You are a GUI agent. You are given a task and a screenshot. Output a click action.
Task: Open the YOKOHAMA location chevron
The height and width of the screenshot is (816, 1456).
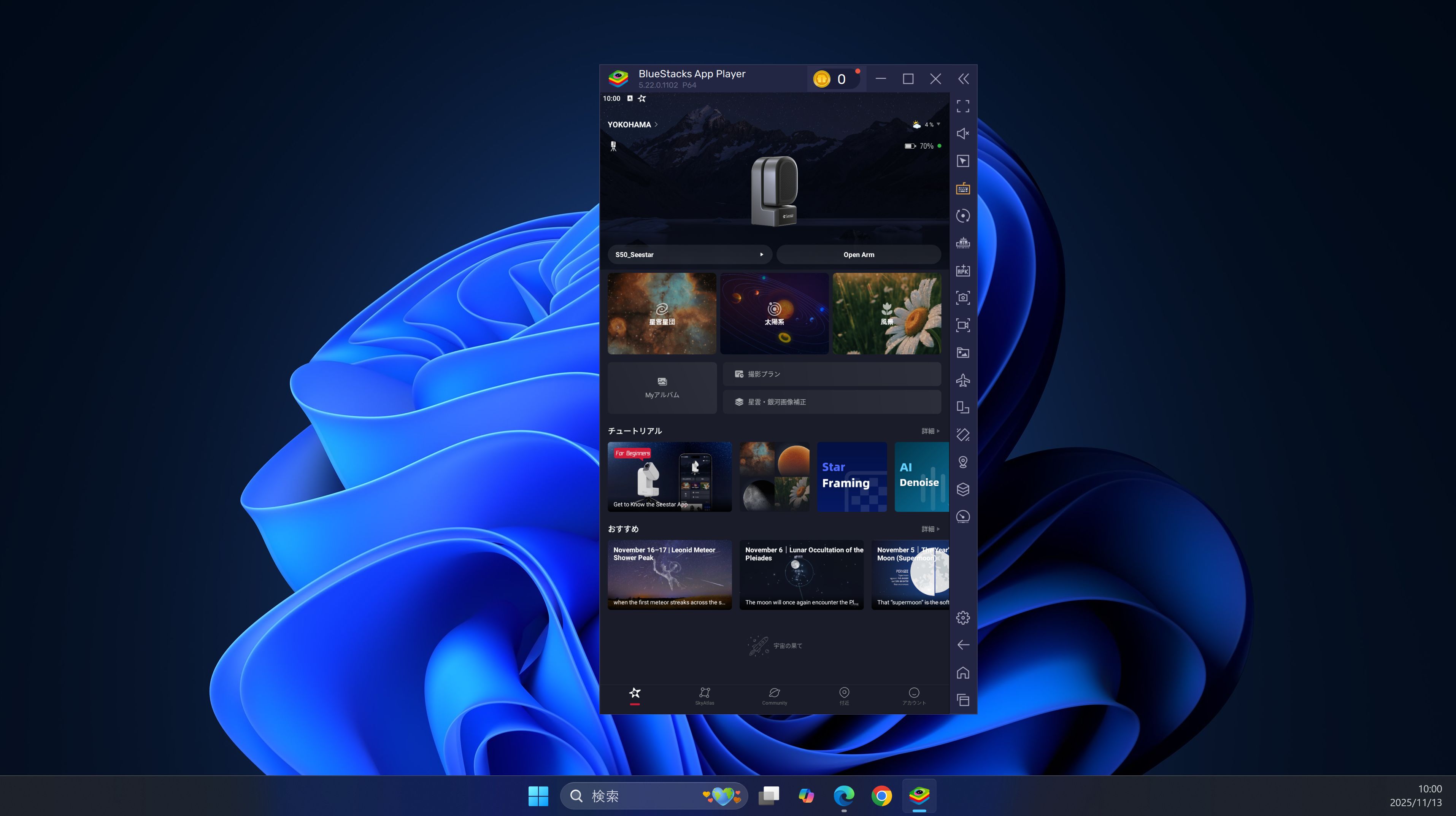(656, 124)
